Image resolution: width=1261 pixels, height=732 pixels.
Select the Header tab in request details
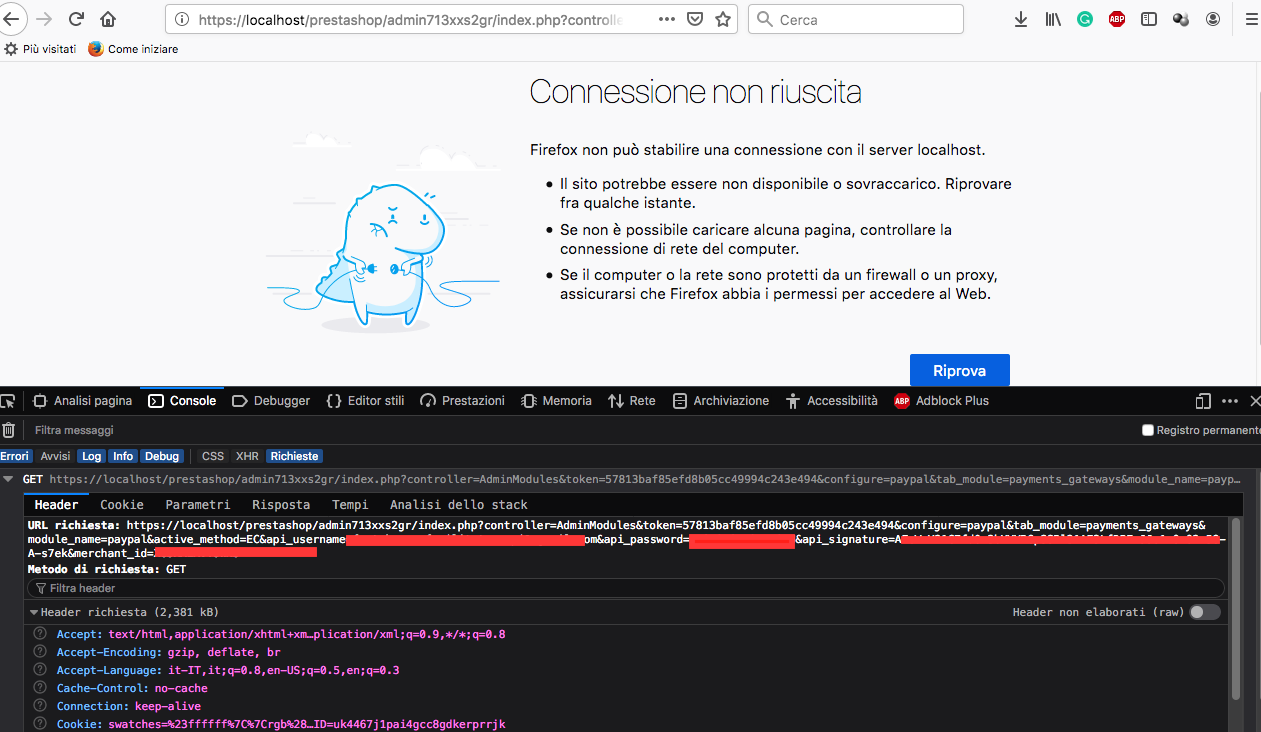pos(56,505)
